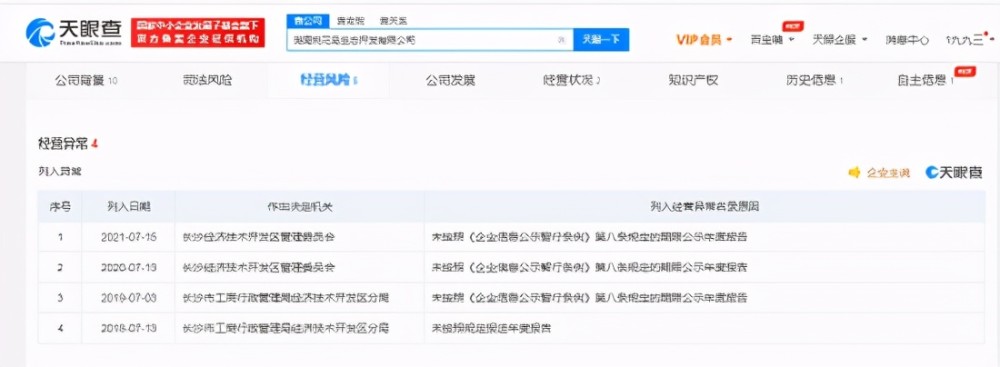Switch to the 历史信息 tab
This screenshot has height=367, width=1000.
pos(814,80)
